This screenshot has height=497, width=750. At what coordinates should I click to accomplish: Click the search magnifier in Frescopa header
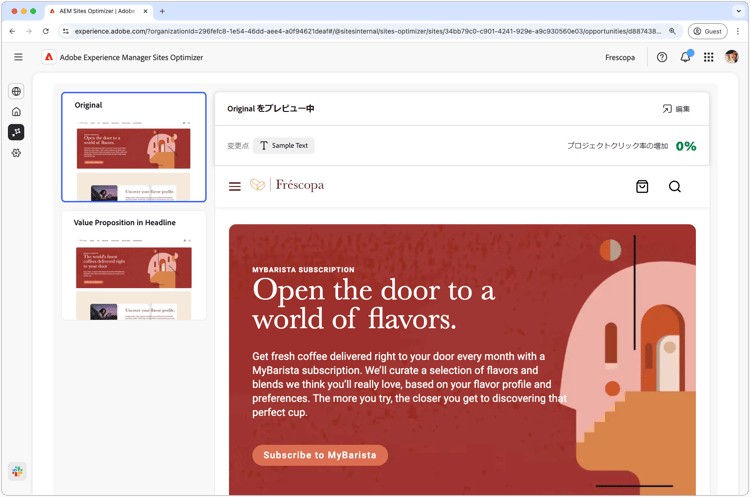(x=674, y=186)
